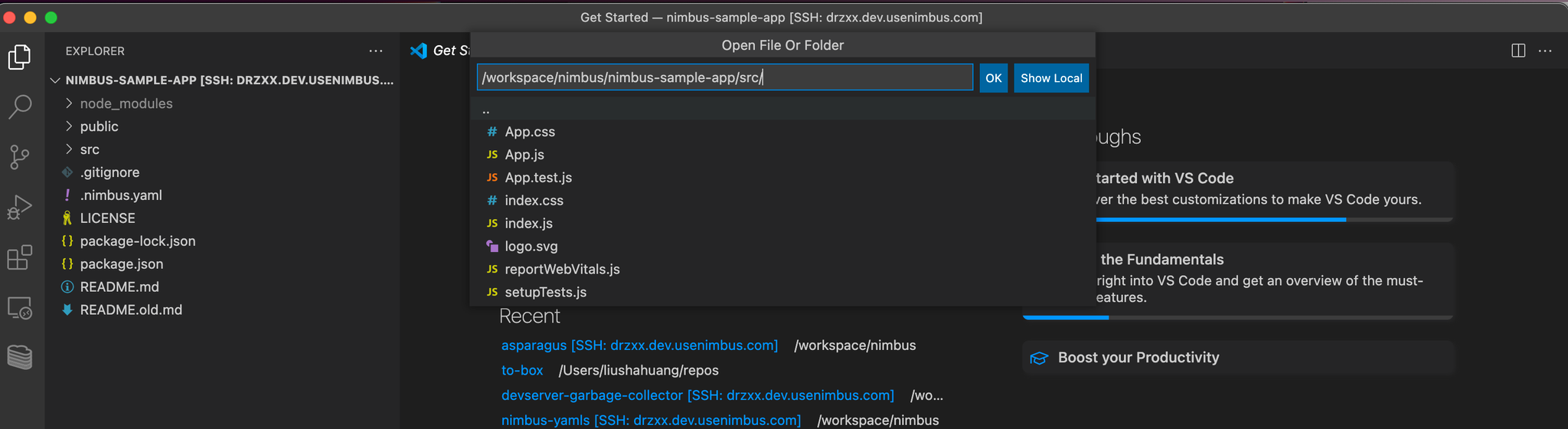Image resolution: width=1568 pixels, height=429 pixels.
Task: Select App.css in the file list
Action: (x=782, y=132)
